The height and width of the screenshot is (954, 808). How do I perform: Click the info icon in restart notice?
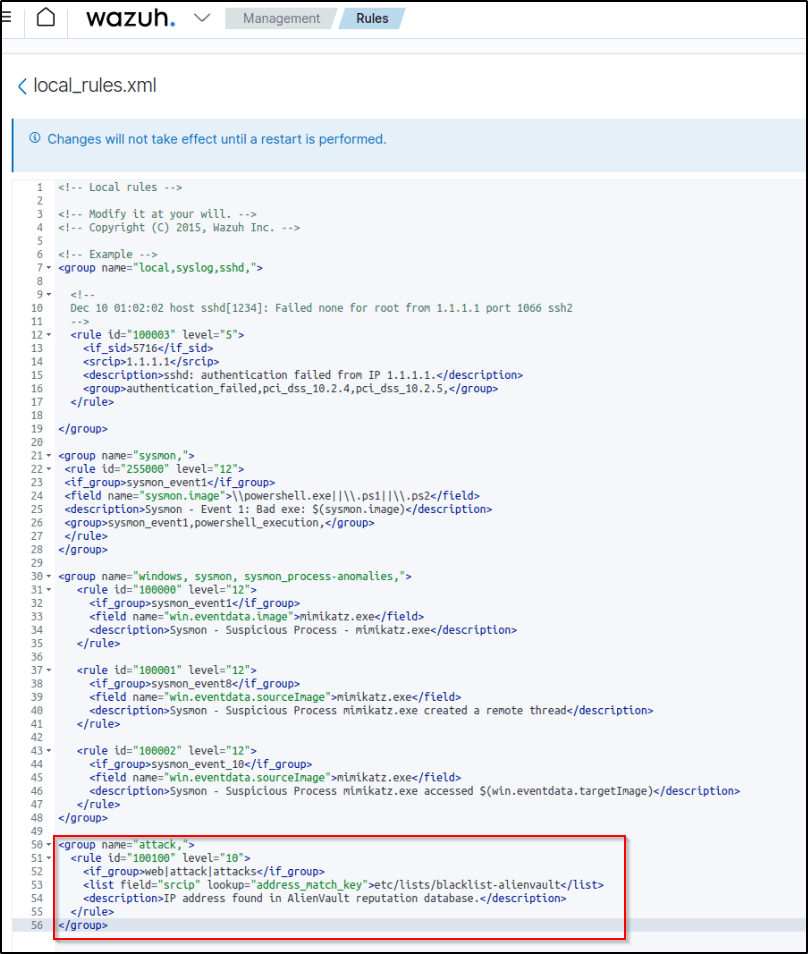(35, 139)
